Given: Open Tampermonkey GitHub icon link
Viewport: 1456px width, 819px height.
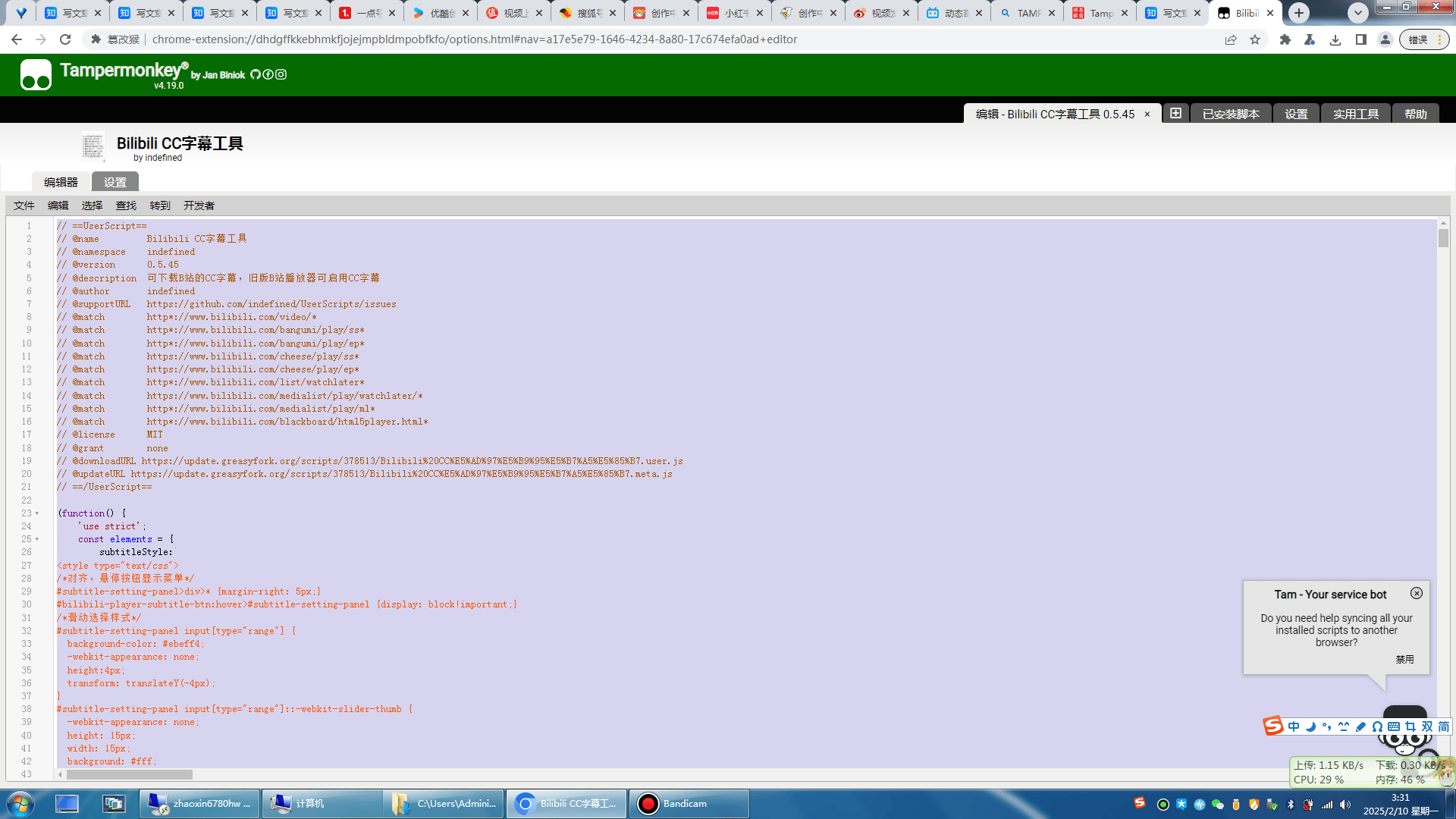Looking at the screenshot, I should click(x=256, y=74).
